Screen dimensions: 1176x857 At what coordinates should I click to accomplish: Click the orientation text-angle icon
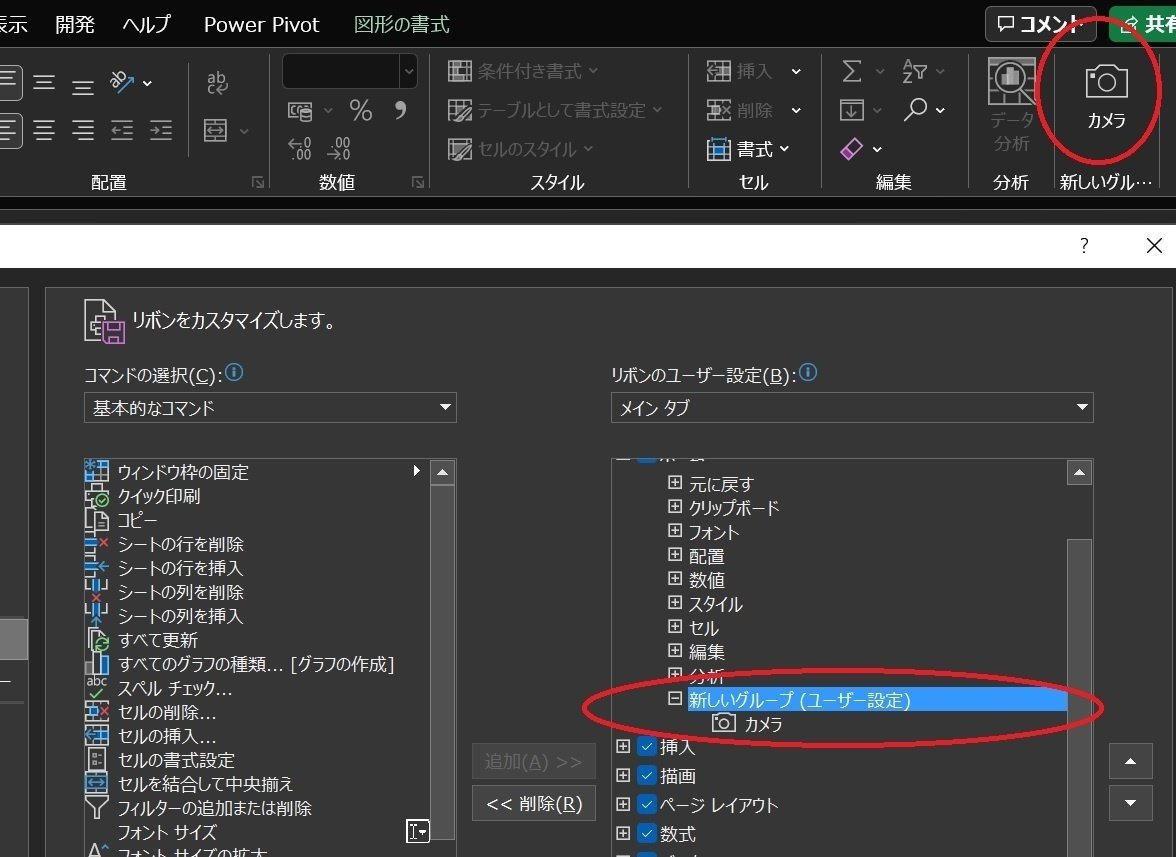122,82
